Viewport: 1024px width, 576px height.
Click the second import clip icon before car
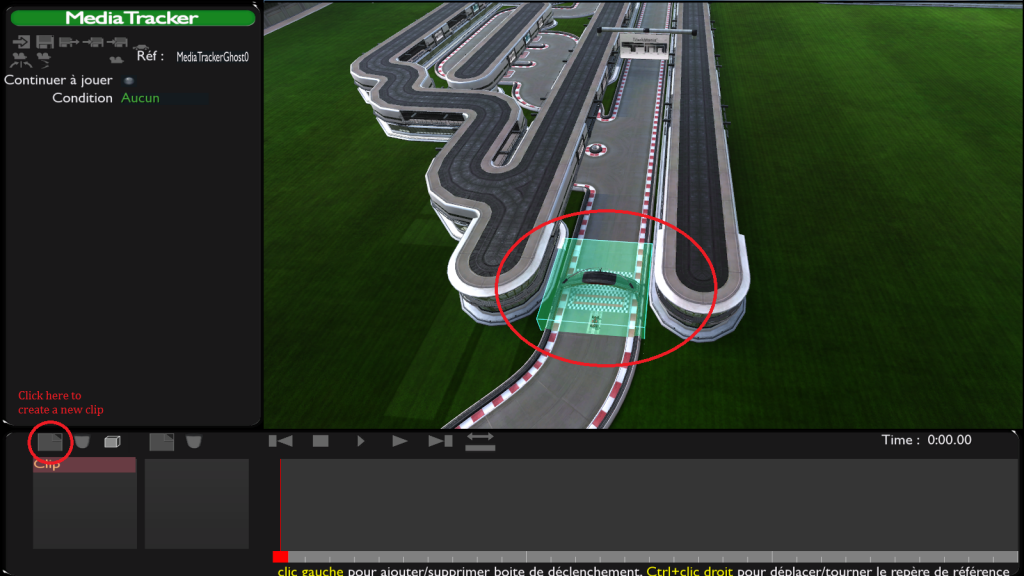pyautogui.click(x=117, y=42)
